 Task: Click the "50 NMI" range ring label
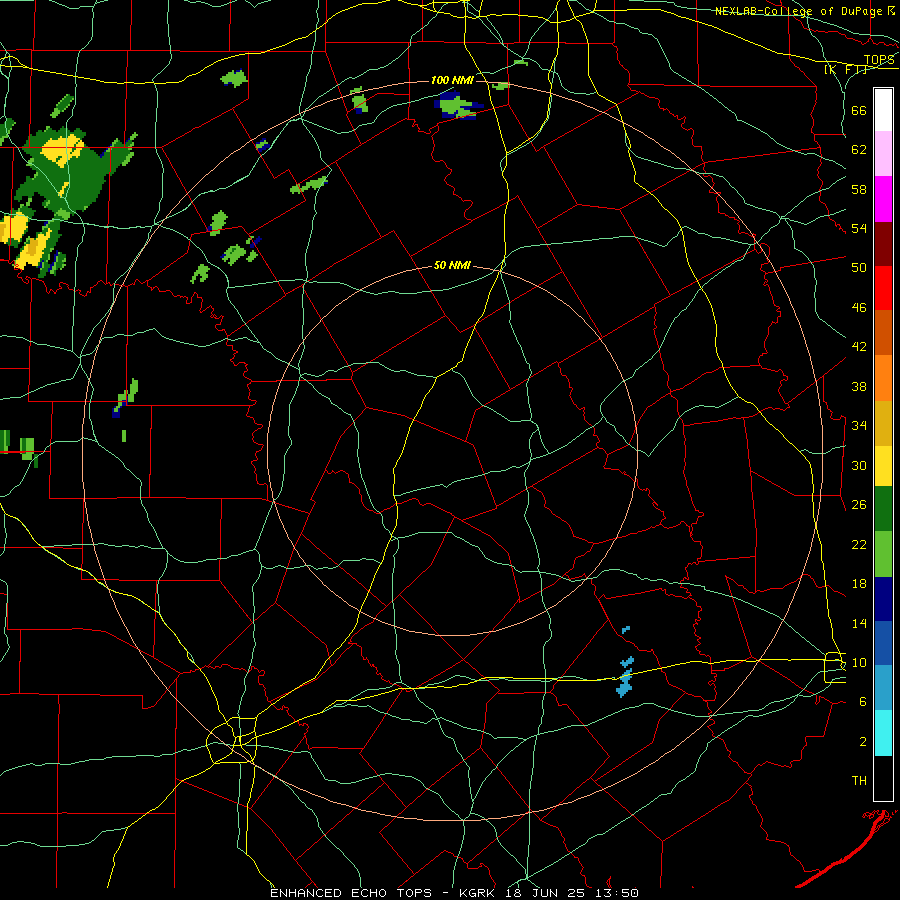[452, 265]
